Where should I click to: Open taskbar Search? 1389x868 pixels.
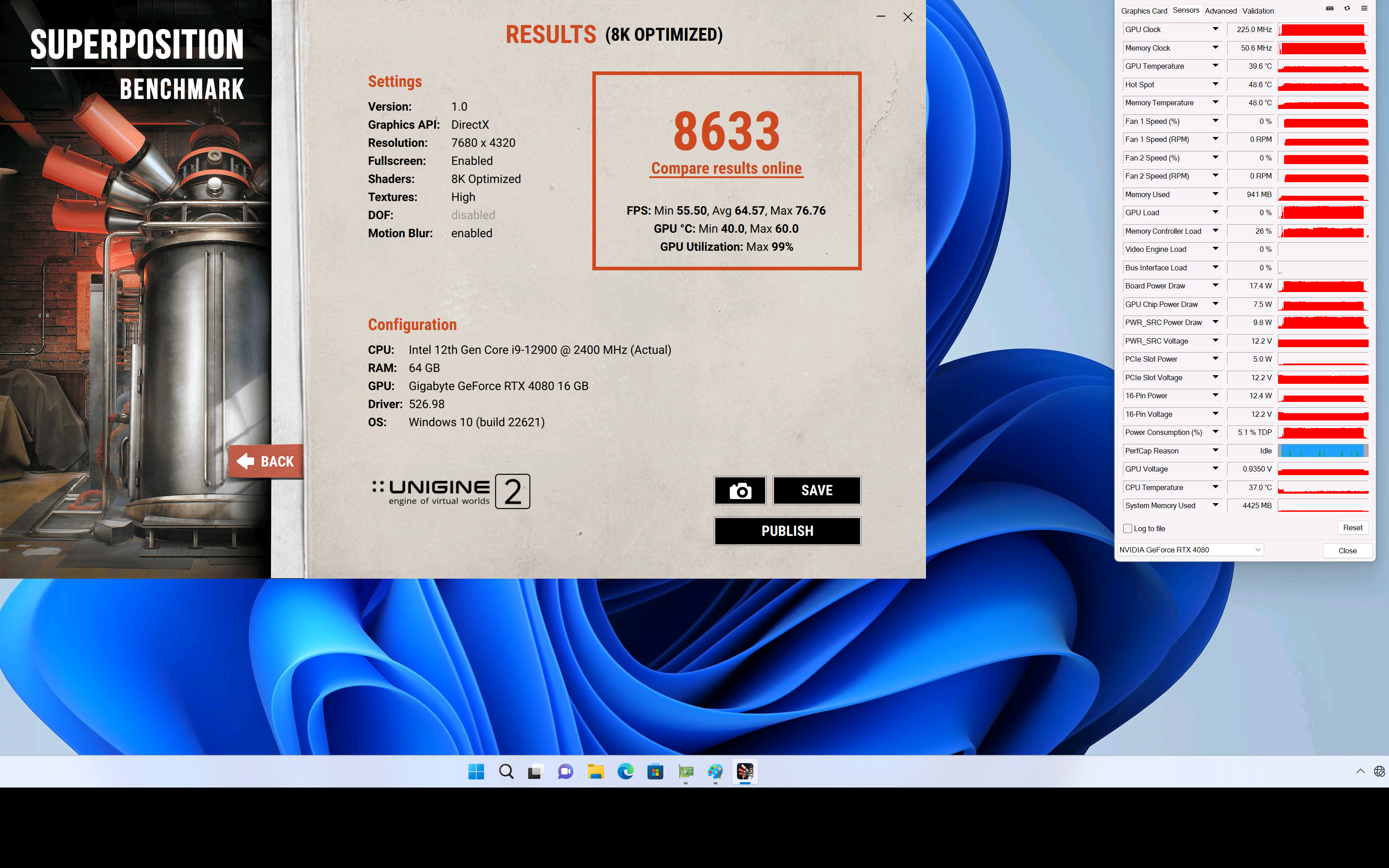pos(506,772)
